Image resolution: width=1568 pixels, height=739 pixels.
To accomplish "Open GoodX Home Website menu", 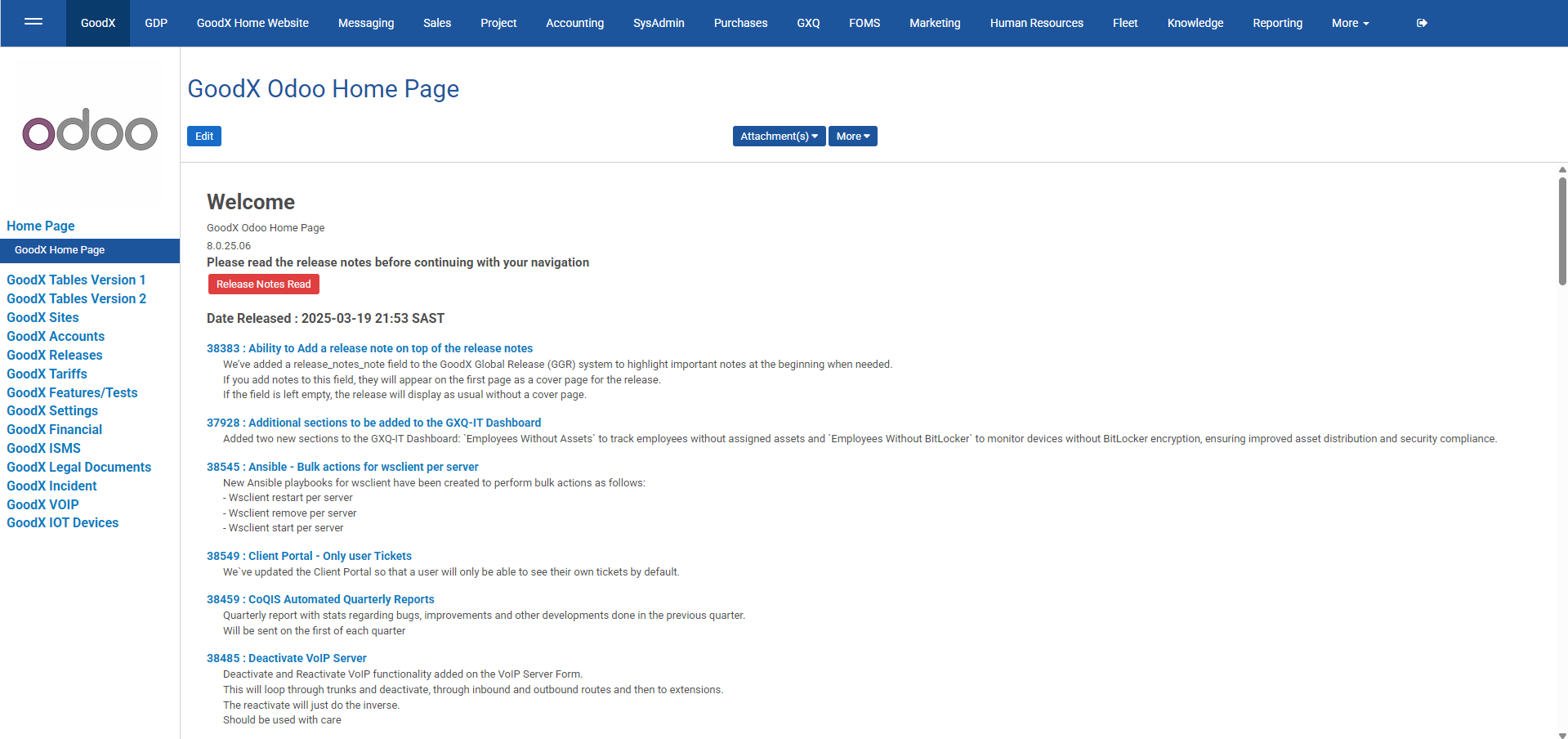I will [x=252, y=23].
